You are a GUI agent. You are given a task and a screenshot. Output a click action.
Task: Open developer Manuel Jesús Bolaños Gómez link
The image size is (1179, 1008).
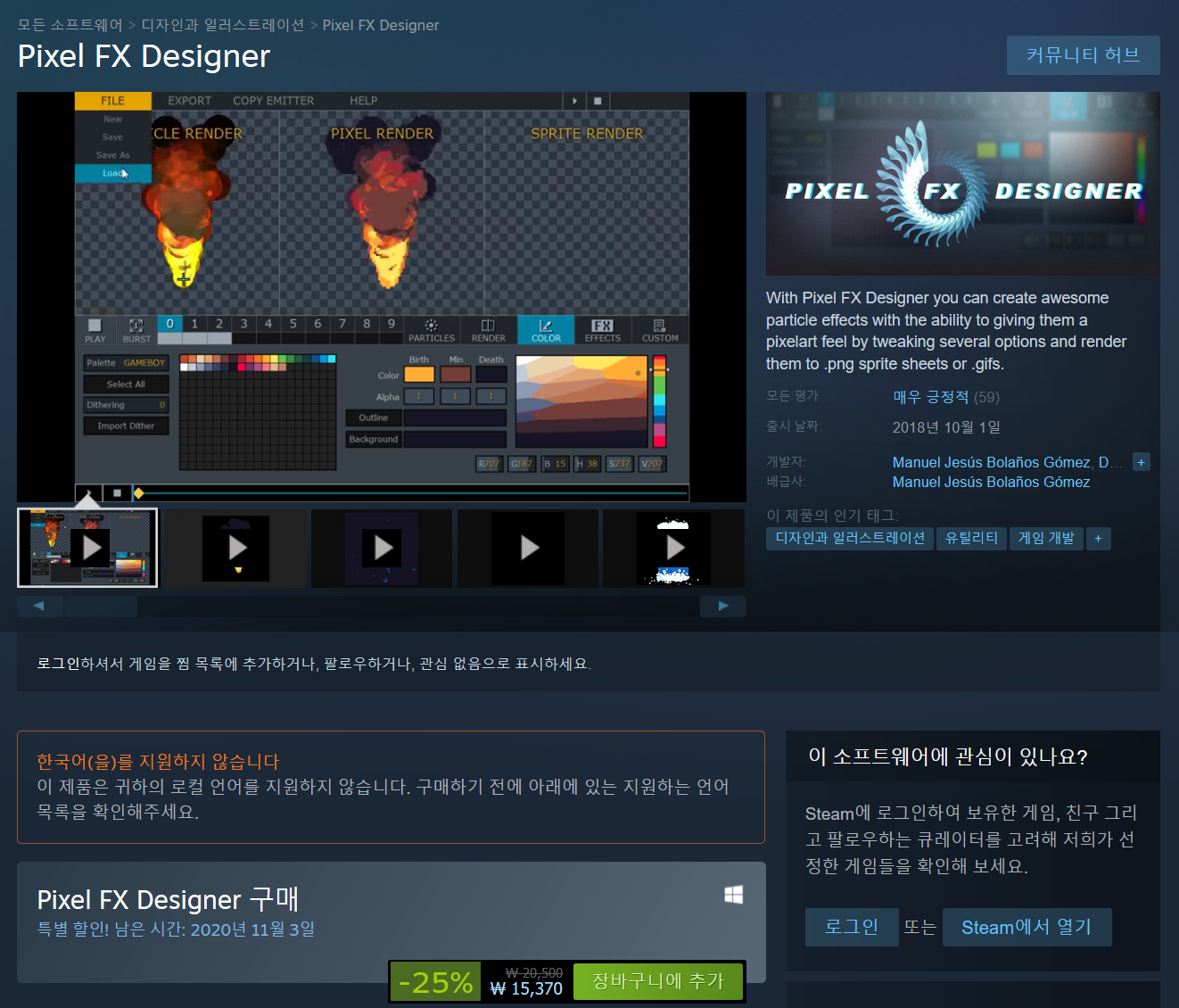992,462
